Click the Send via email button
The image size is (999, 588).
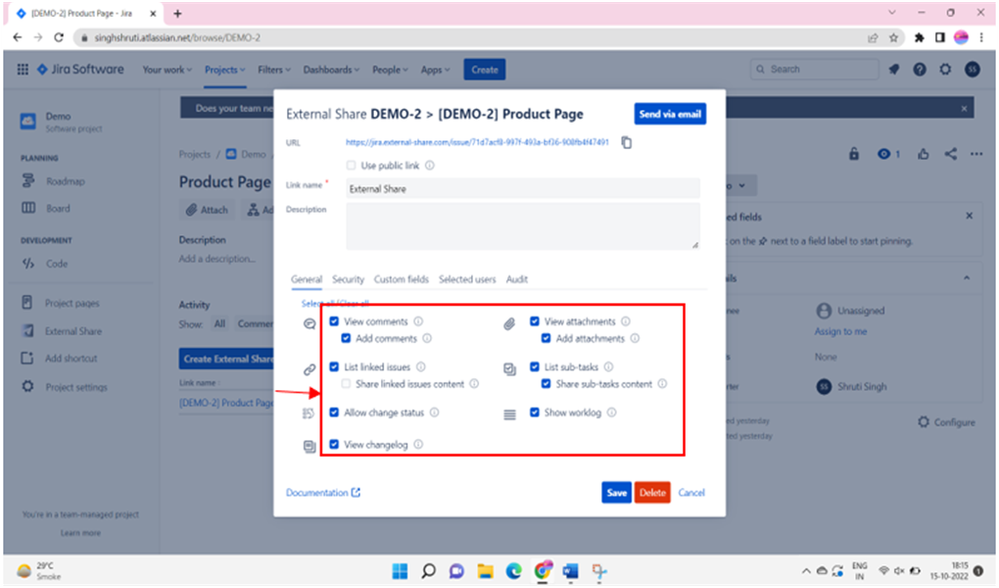(670, 114)
